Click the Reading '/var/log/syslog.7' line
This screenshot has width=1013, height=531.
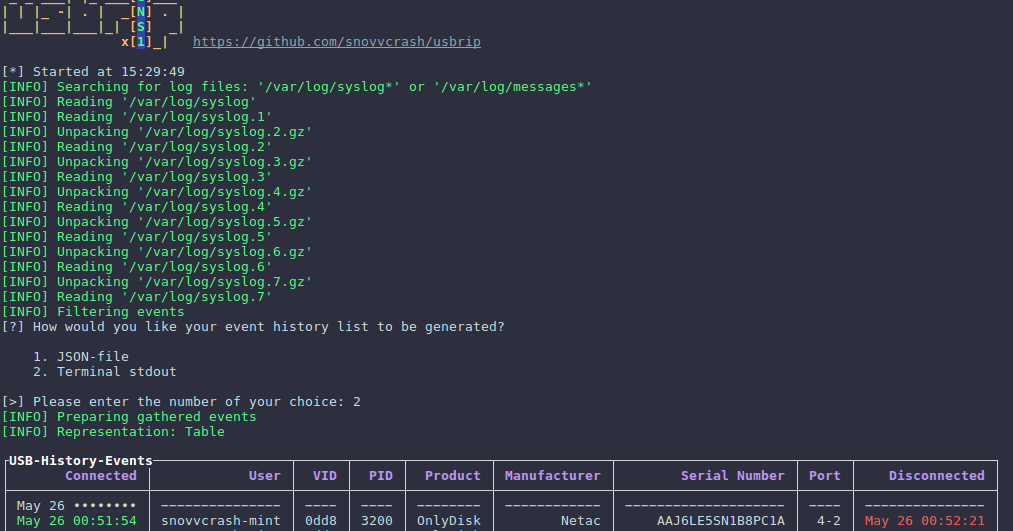click(137, 297)
